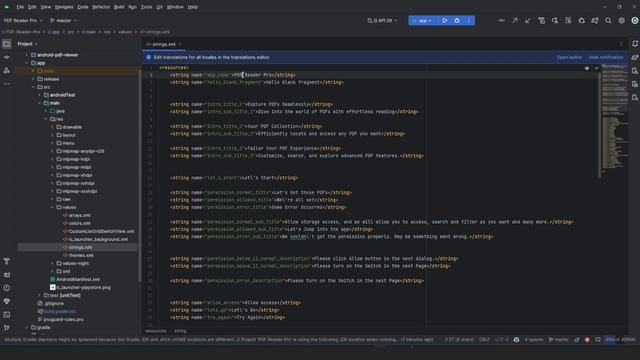Click the Run app play button

click(444, 20)
